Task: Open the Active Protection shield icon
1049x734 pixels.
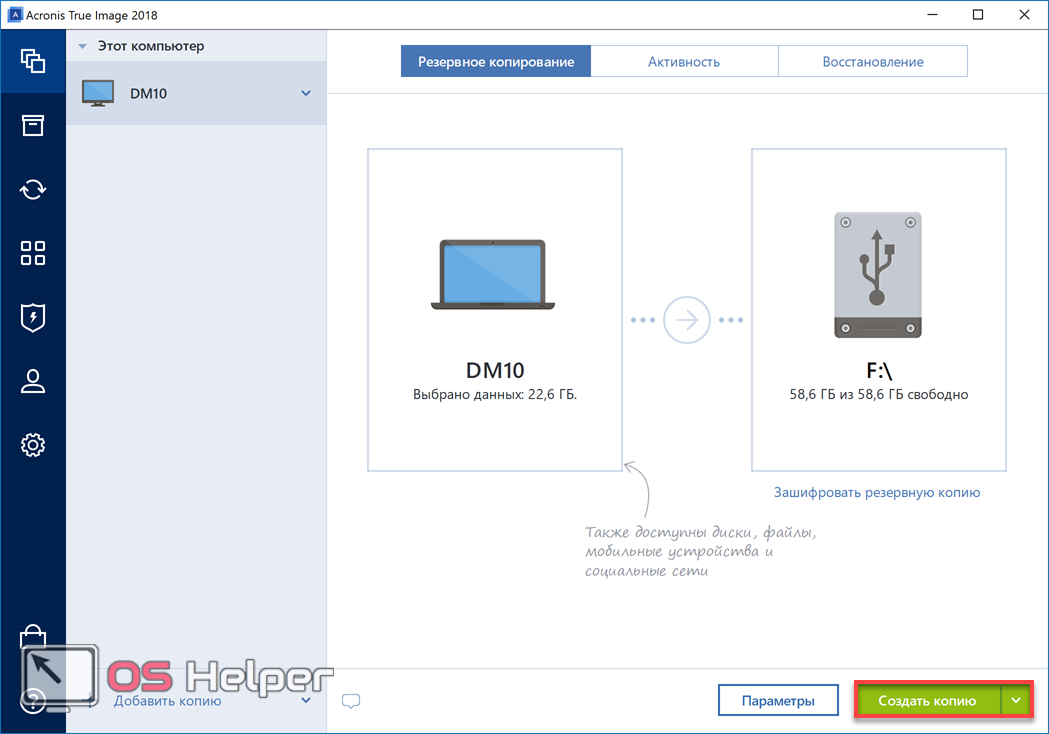Action: [33, 317]
